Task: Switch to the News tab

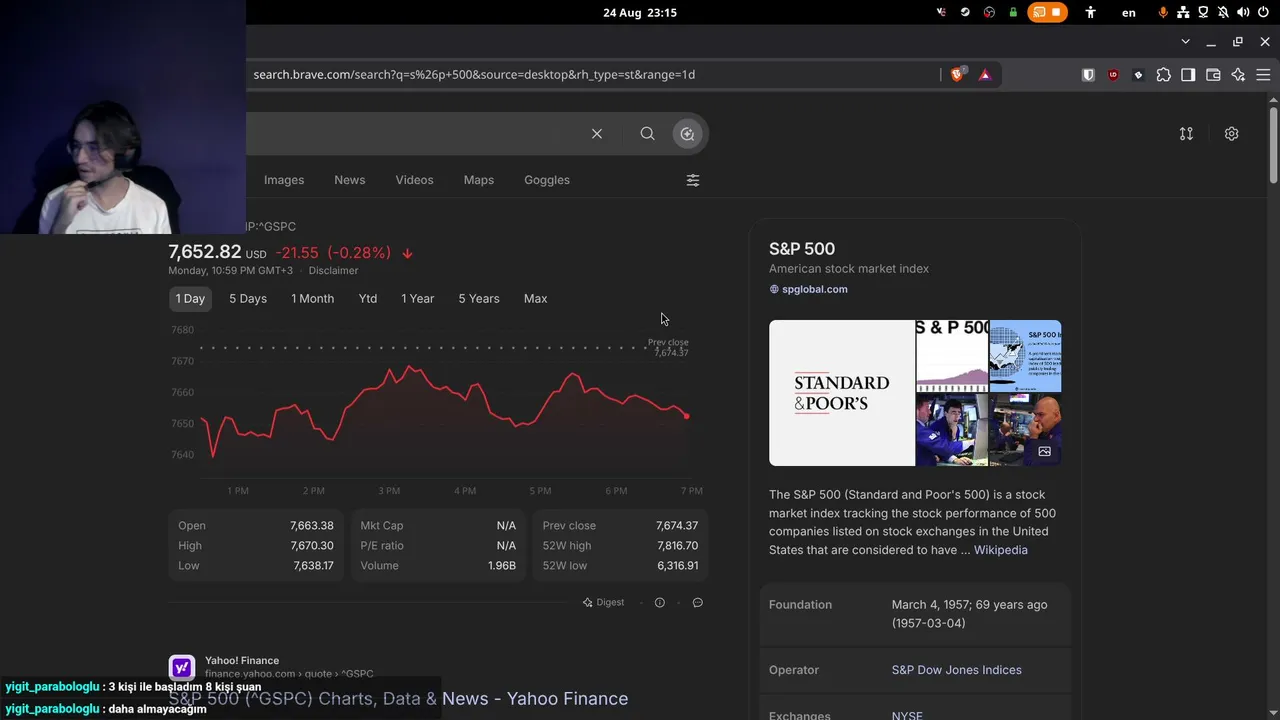Action: (x=350, y=180)
